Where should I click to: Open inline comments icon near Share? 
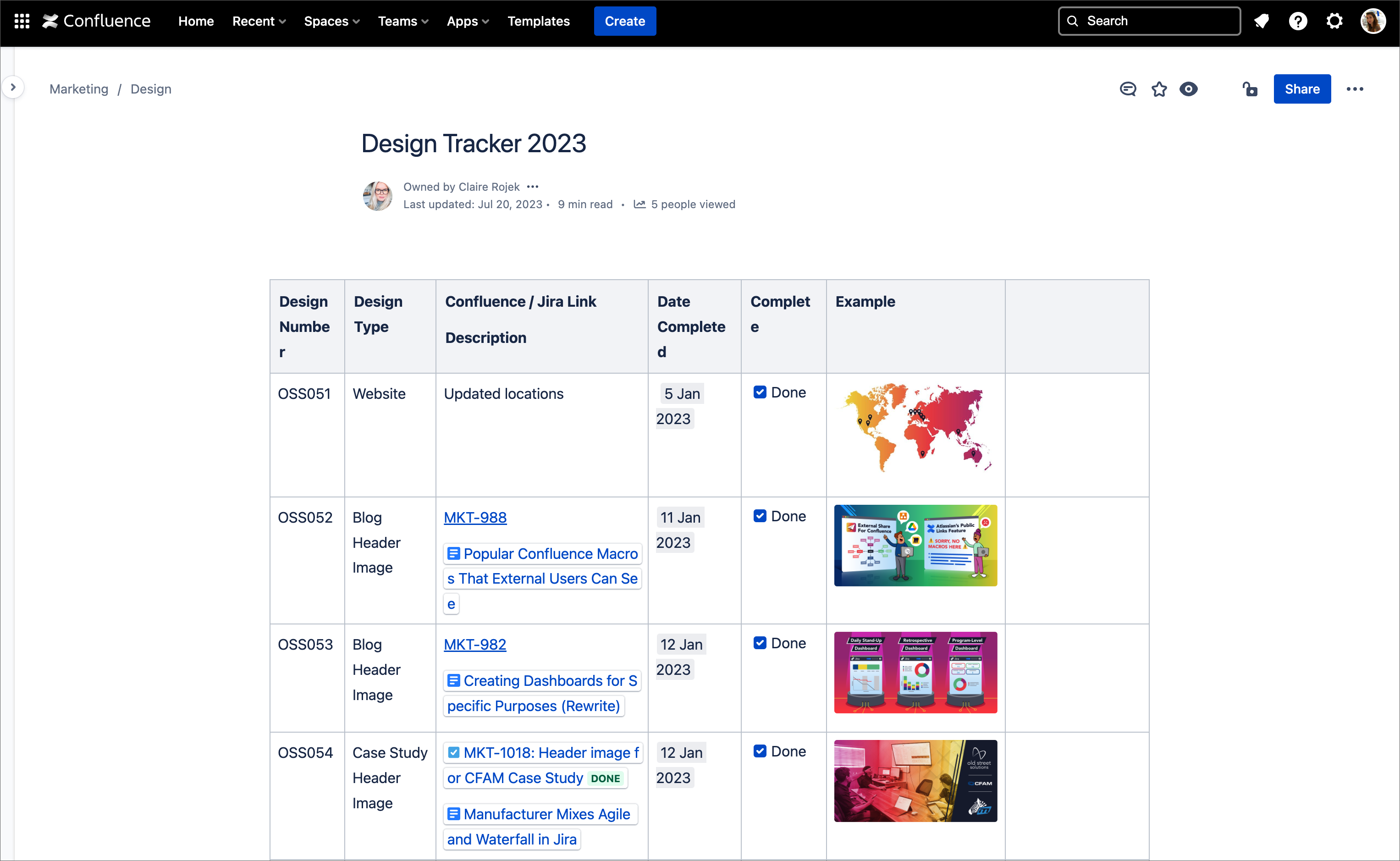[1127, 89]
